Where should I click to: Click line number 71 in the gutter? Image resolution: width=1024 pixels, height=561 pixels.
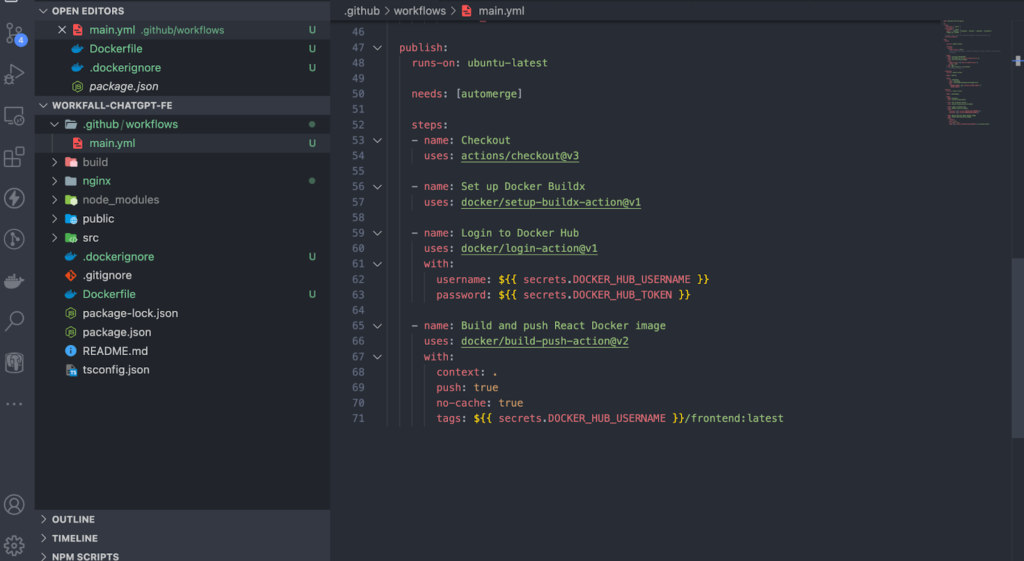(x=358, y=419)
